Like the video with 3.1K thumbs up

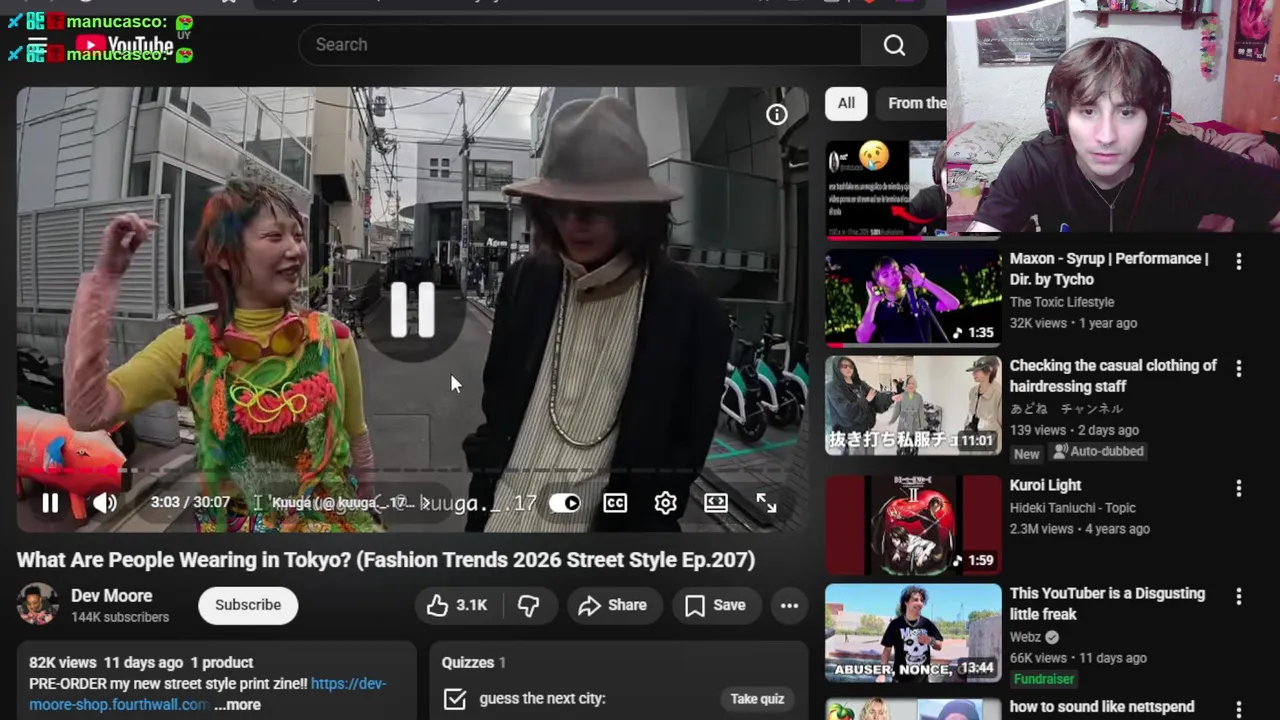coord(457,605)
